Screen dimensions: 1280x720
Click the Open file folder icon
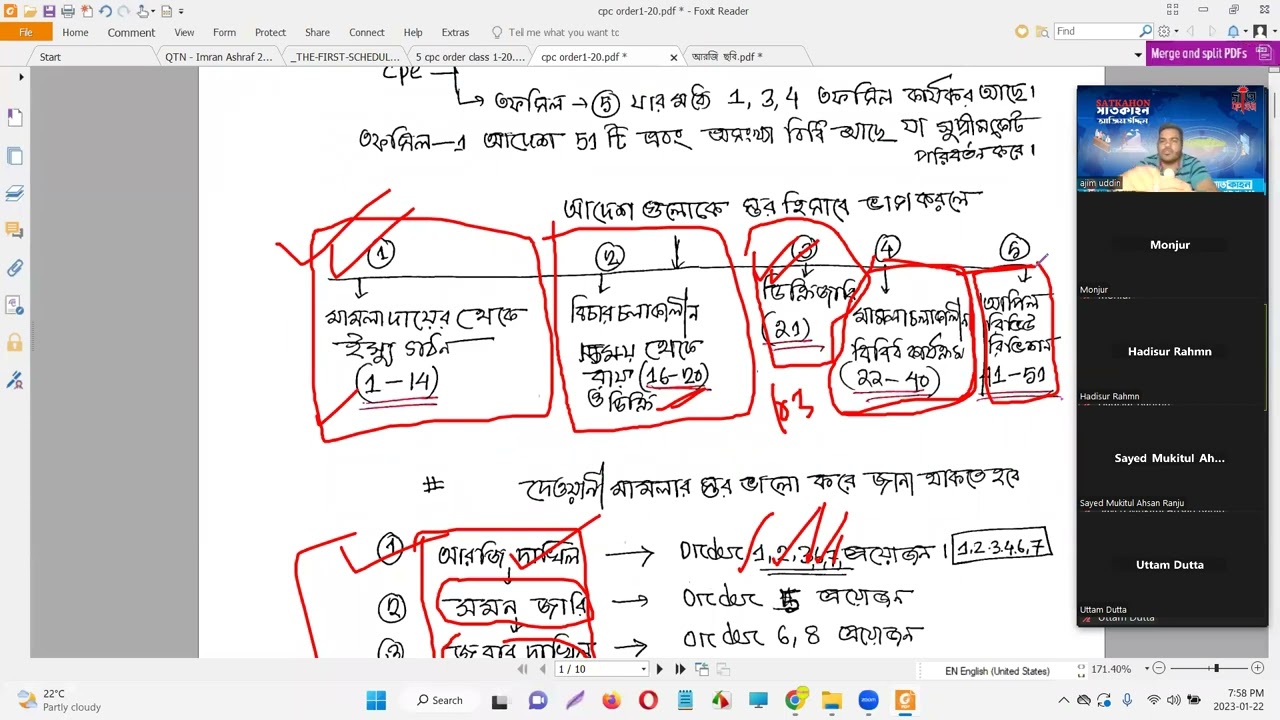pyautogui.click(x=30, y=11)
